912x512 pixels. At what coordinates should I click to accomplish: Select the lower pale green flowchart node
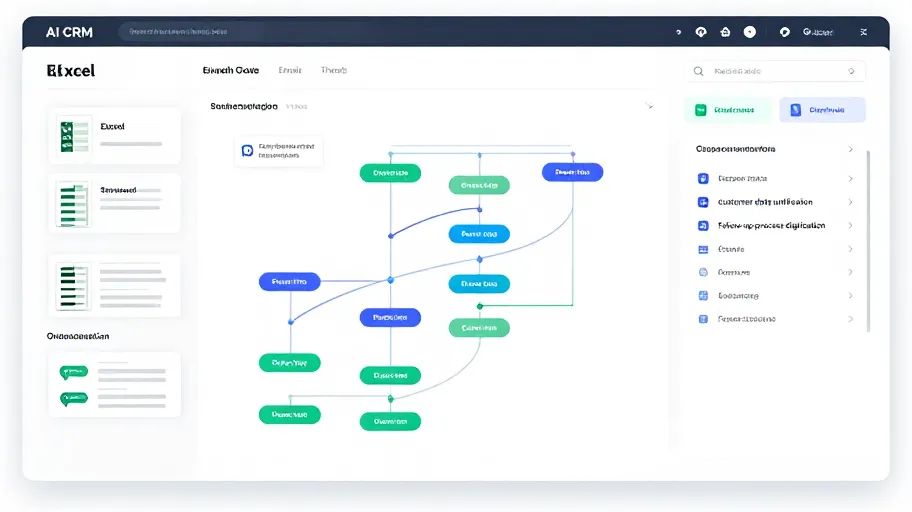pos(479,328)
